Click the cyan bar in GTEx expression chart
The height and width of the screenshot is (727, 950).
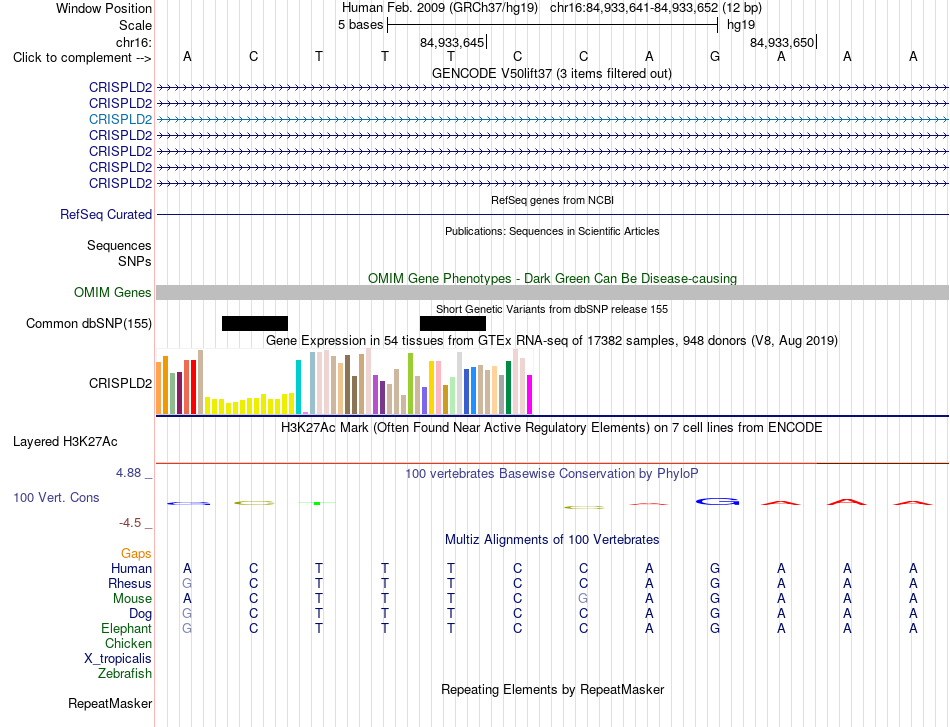point(298,387)
